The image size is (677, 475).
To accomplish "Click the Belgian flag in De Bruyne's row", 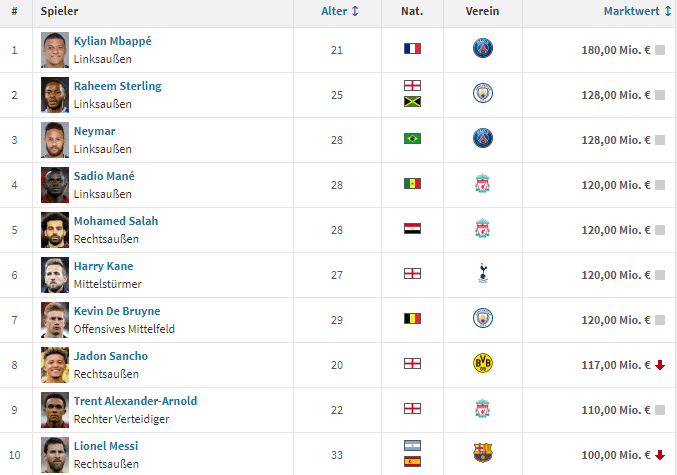I will [x=412, y=318].
